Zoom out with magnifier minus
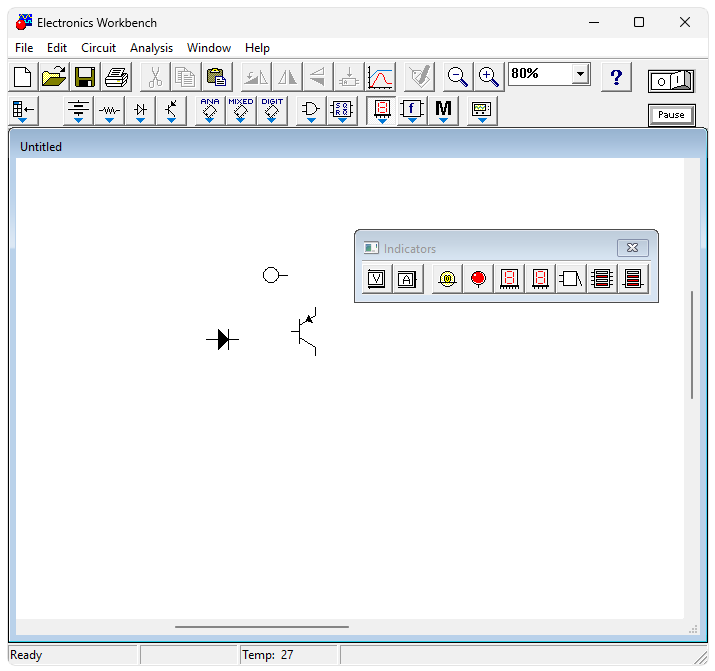 458,77
